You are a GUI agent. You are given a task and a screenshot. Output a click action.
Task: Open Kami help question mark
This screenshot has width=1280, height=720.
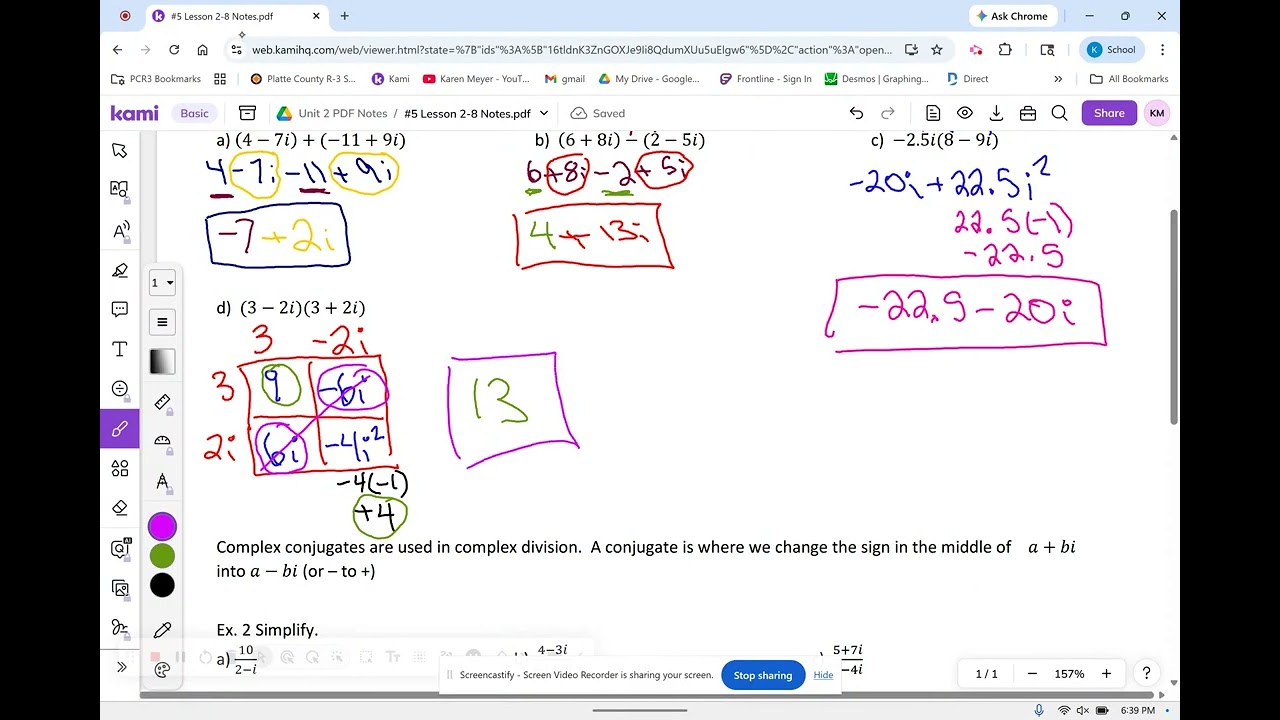(1147, 674)
